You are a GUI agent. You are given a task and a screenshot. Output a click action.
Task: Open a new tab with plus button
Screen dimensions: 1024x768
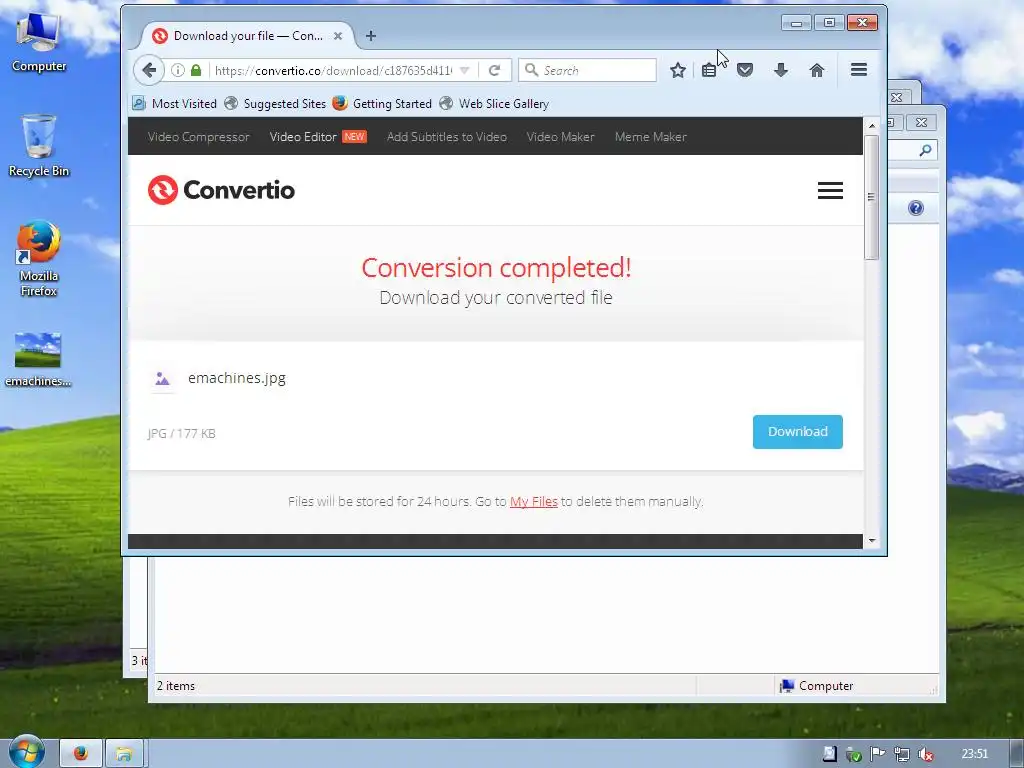coord(371,36)
